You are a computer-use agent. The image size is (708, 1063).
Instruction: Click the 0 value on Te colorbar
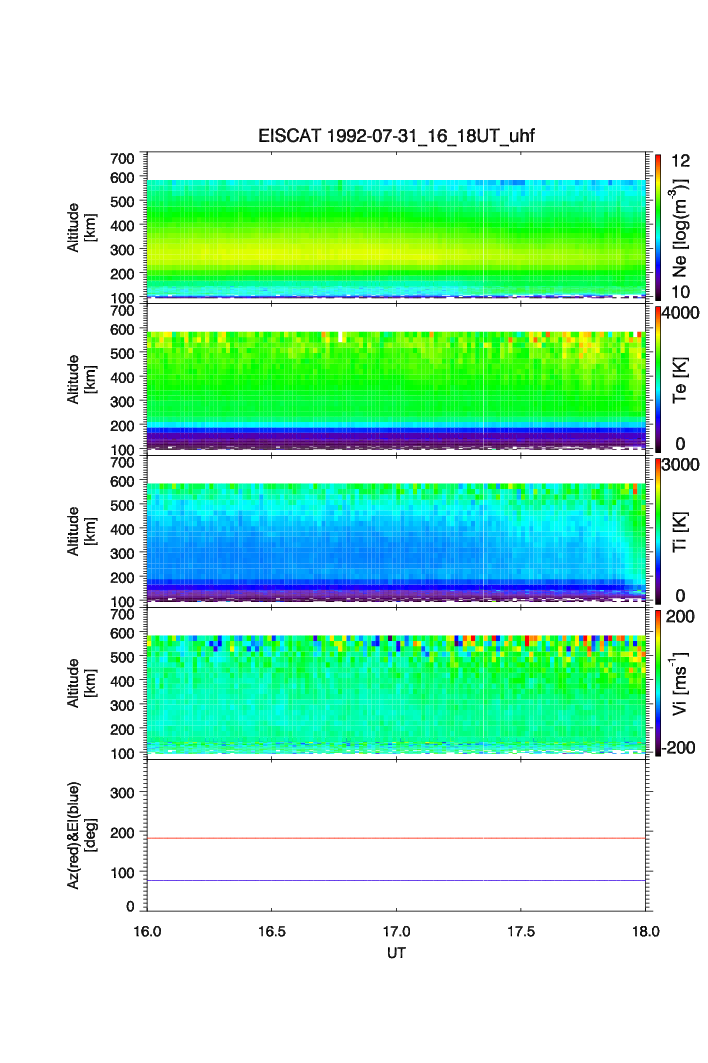click(680, 444)
